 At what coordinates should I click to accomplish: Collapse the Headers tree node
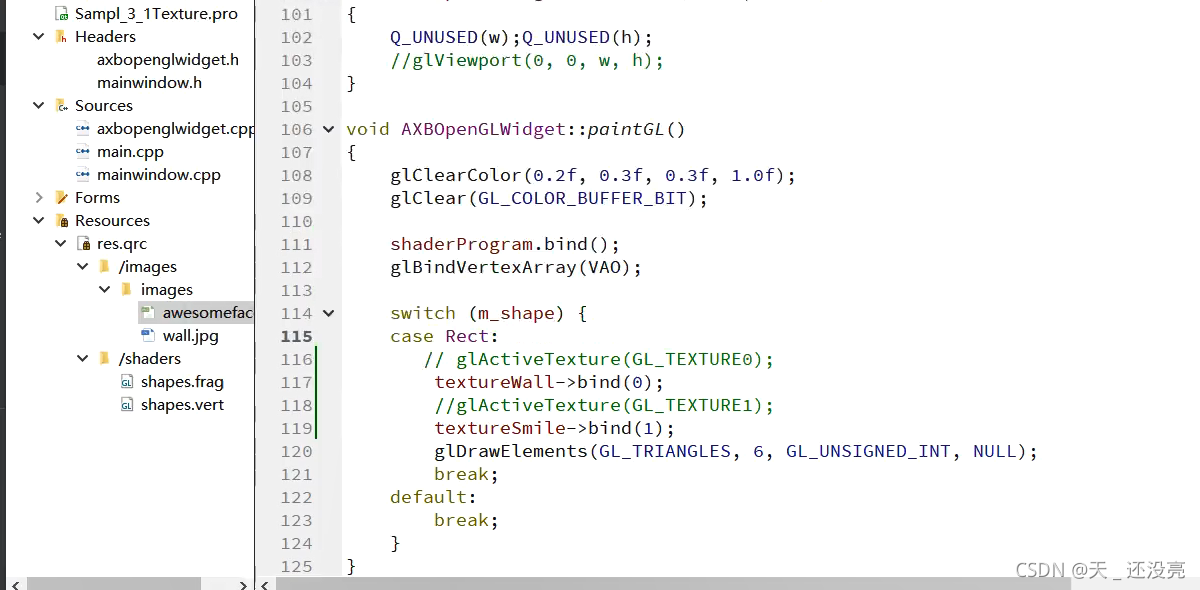click(x=39, y=37)
